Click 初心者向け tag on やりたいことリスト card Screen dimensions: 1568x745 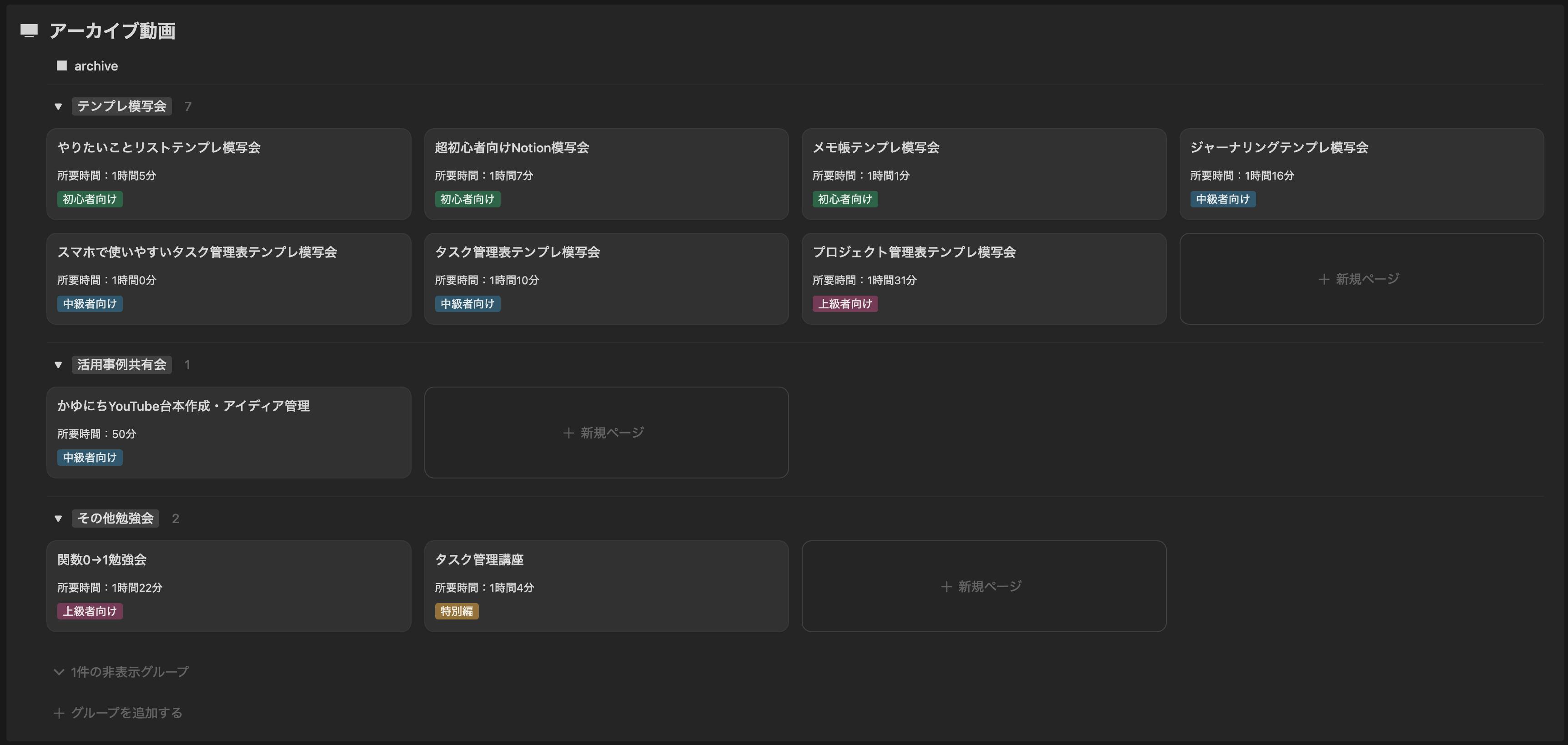tap(90, 199)
